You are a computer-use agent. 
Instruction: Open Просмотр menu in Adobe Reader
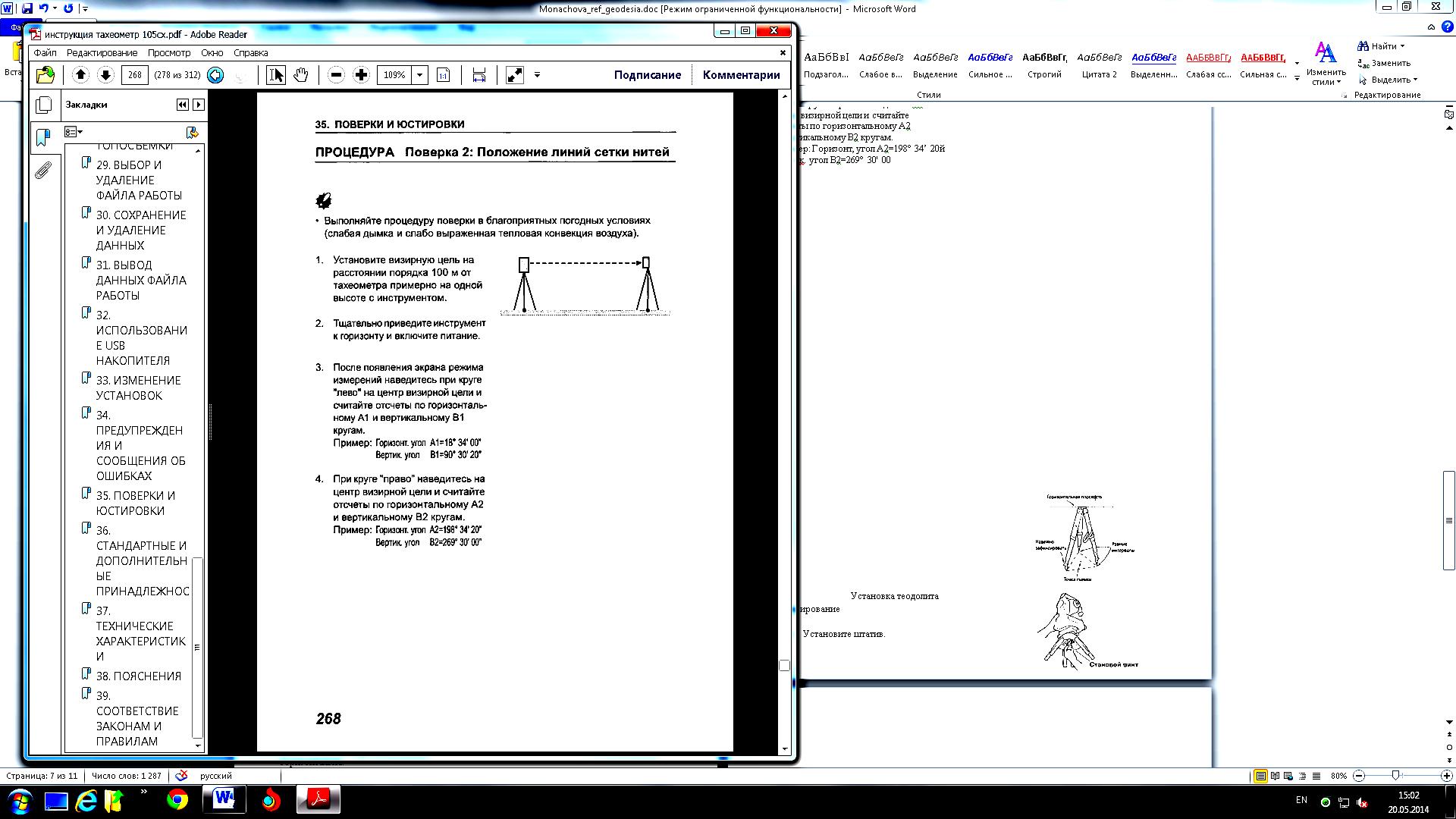(x=169, y=53)
